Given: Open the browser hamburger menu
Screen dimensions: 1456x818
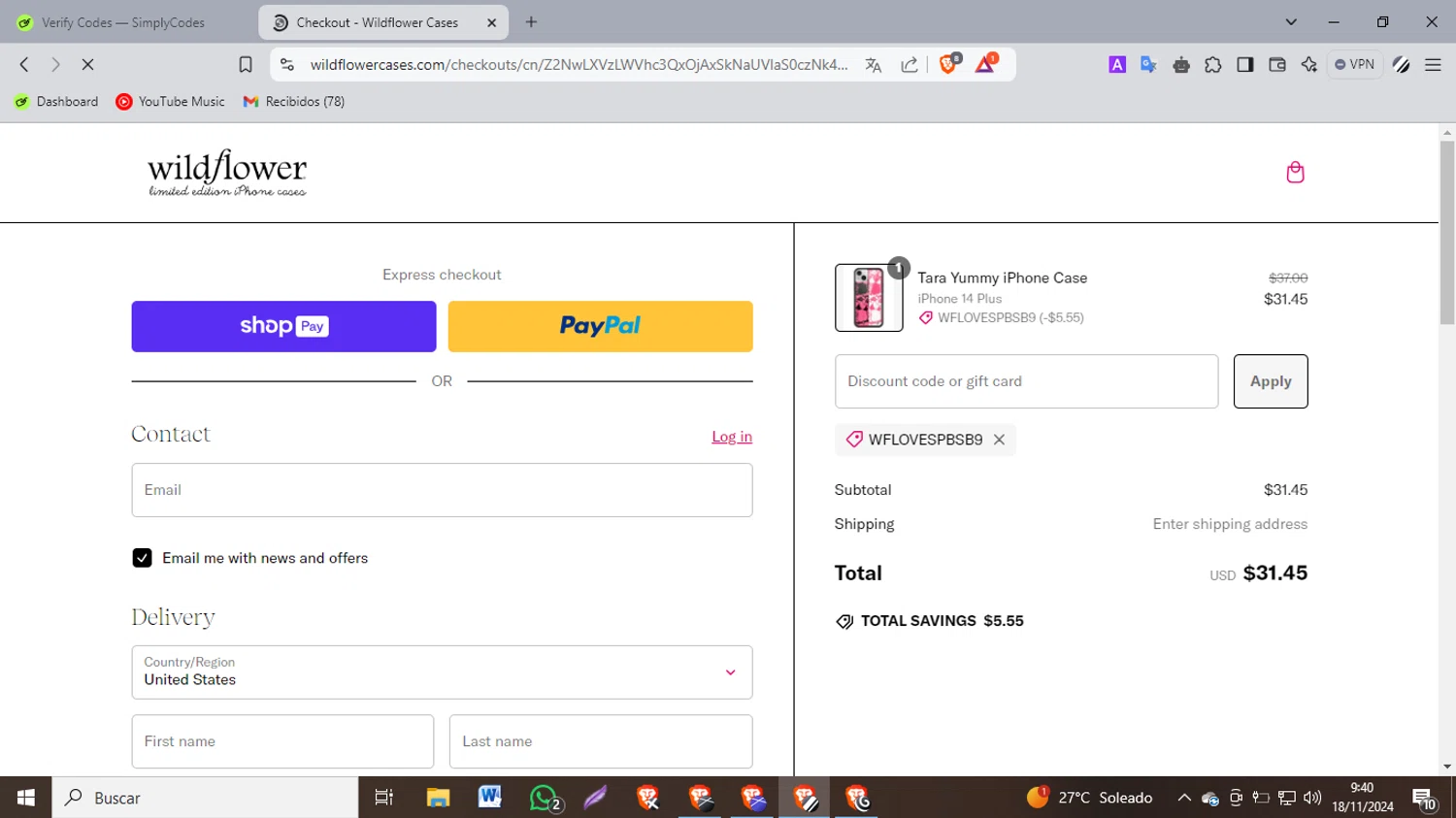Looking at the screenshot, I should tap(1433, 64).
